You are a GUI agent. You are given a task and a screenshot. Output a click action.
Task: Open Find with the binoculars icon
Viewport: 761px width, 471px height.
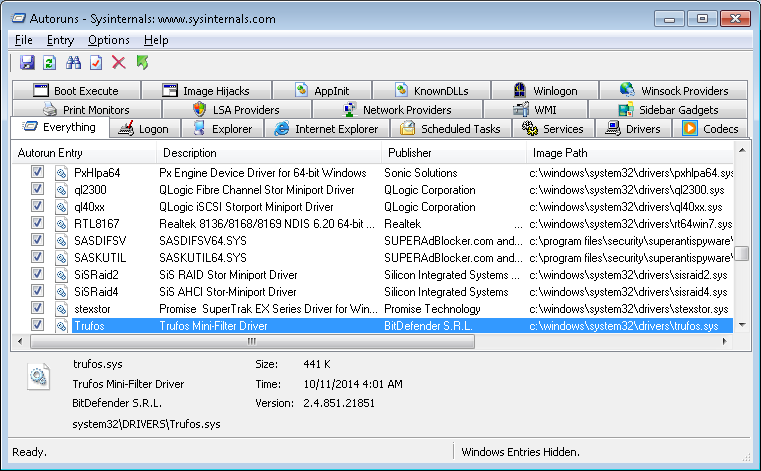pos(73,63)
